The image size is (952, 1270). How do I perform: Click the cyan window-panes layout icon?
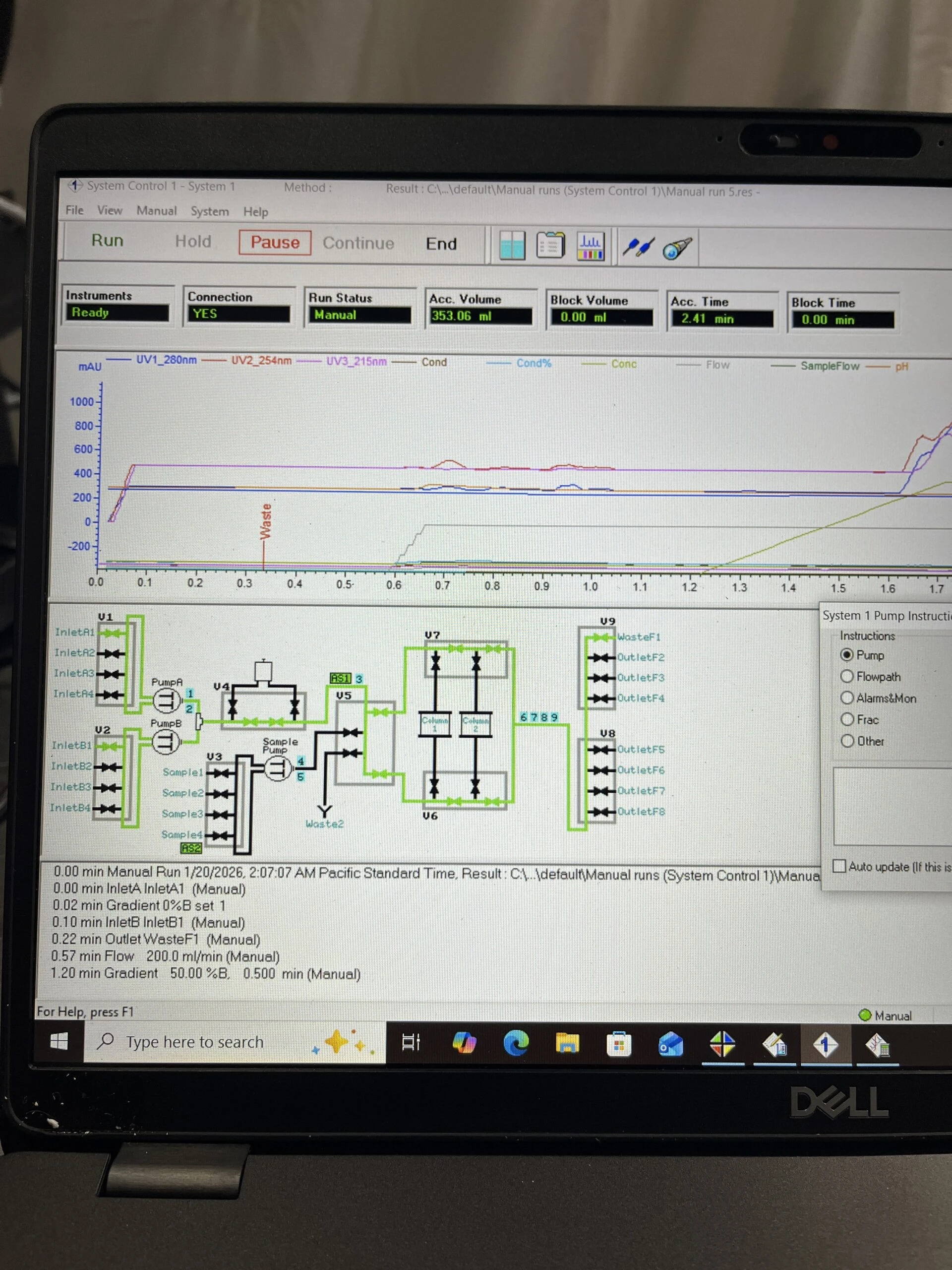(512, 245)
